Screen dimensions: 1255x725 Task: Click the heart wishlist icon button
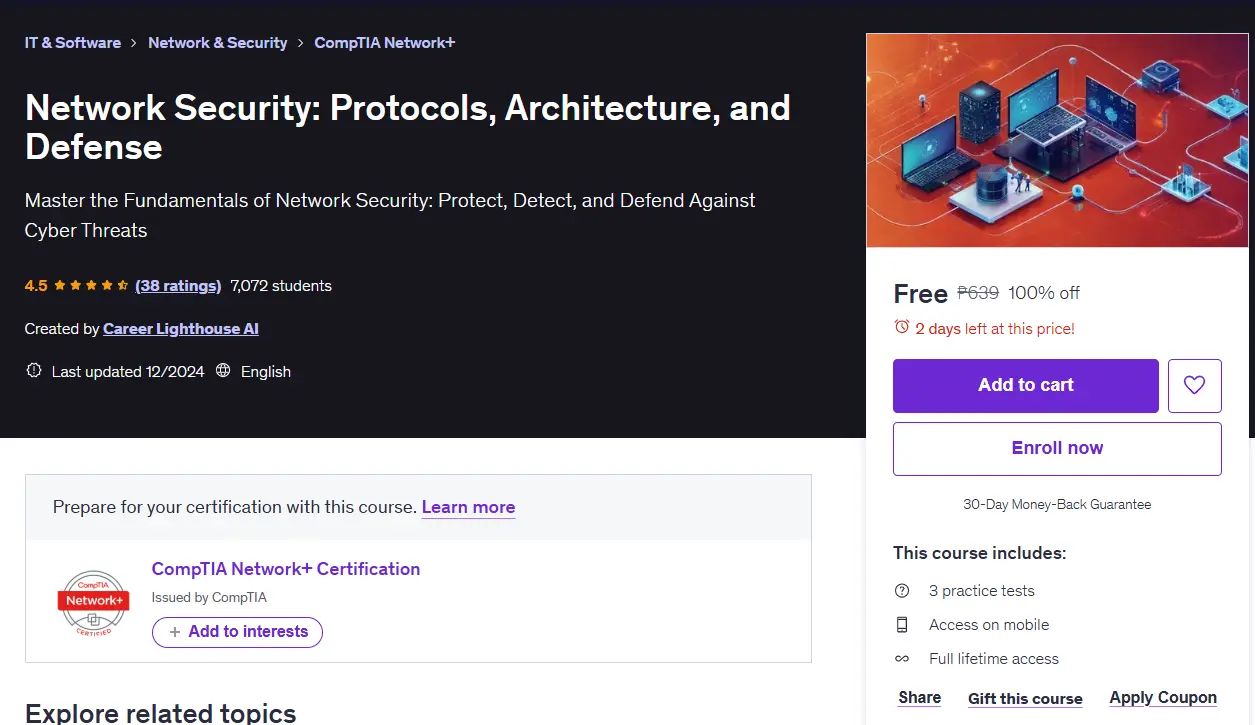click(x=1194, y=385)
